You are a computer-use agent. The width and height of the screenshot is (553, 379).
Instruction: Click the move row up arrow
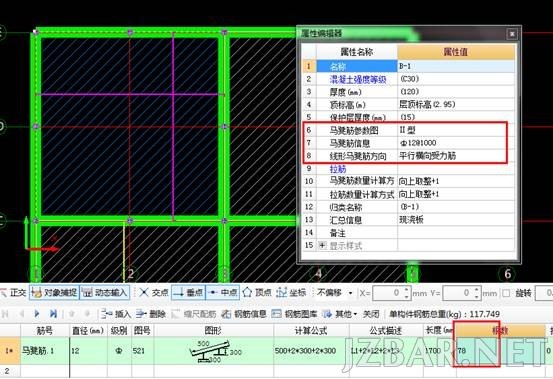[72, 313]
